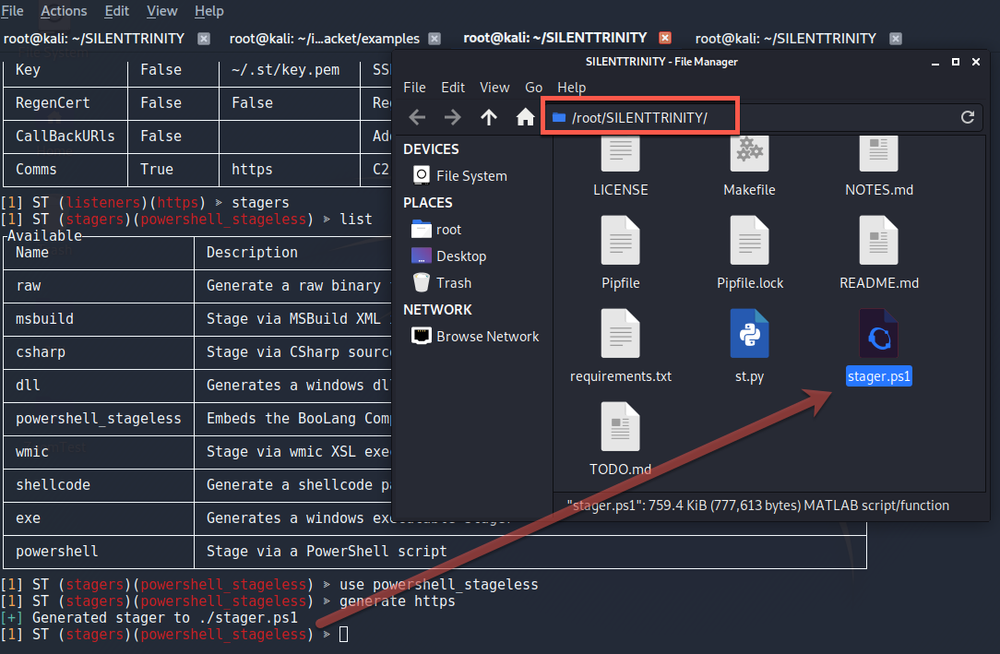Click 'Stage via a PowerShell script' description
The image size is (1000, 654).
click(x=327, y=551)
